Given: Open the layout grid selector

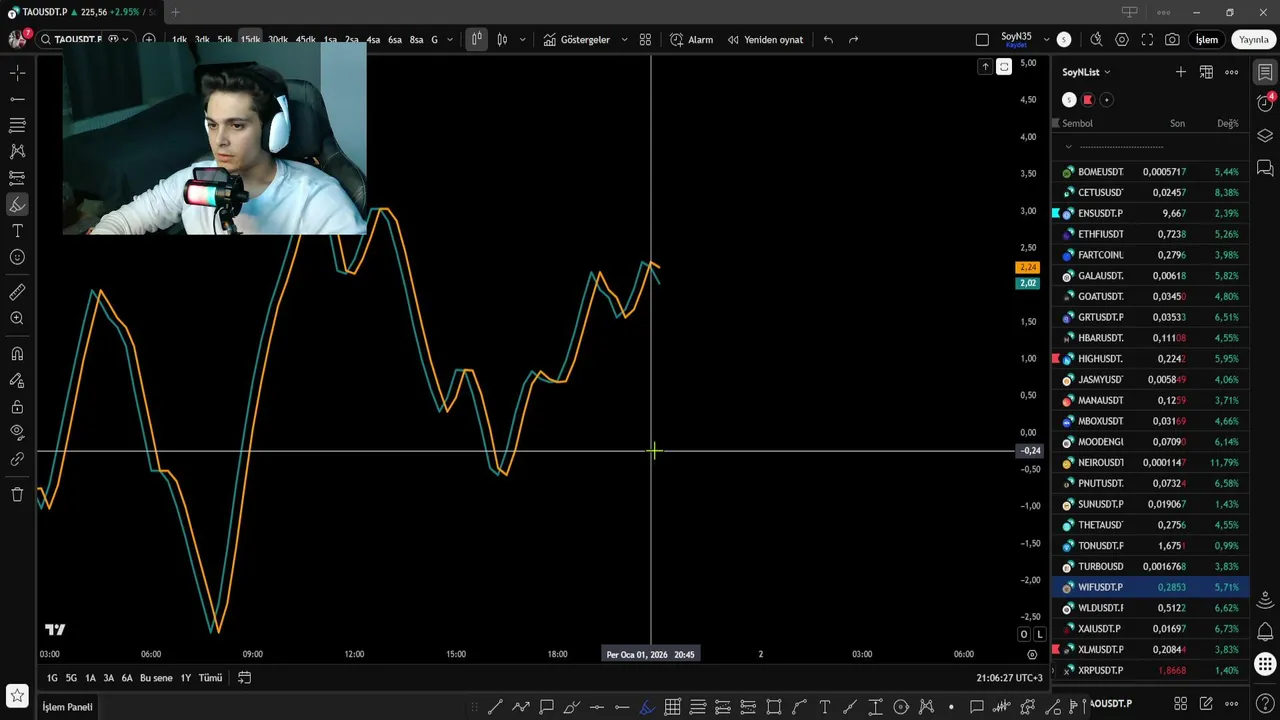Looking at the screenshot, I should point(645,40).
